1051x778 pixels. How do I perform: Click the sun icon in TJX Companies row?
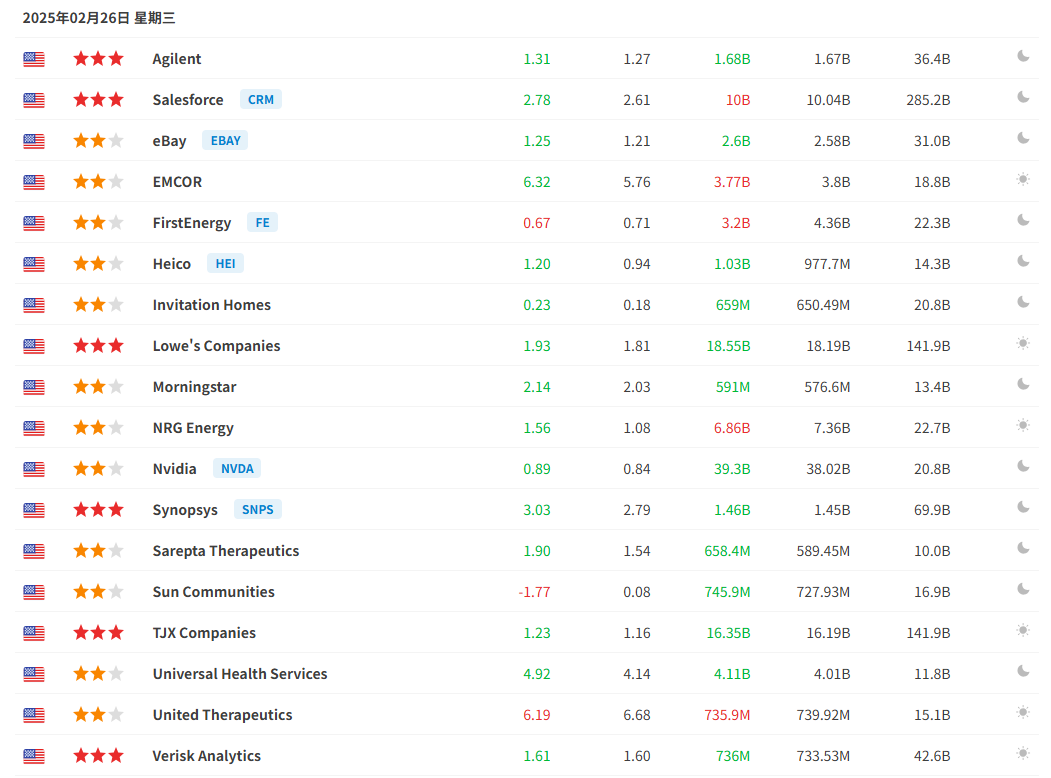1023,631
